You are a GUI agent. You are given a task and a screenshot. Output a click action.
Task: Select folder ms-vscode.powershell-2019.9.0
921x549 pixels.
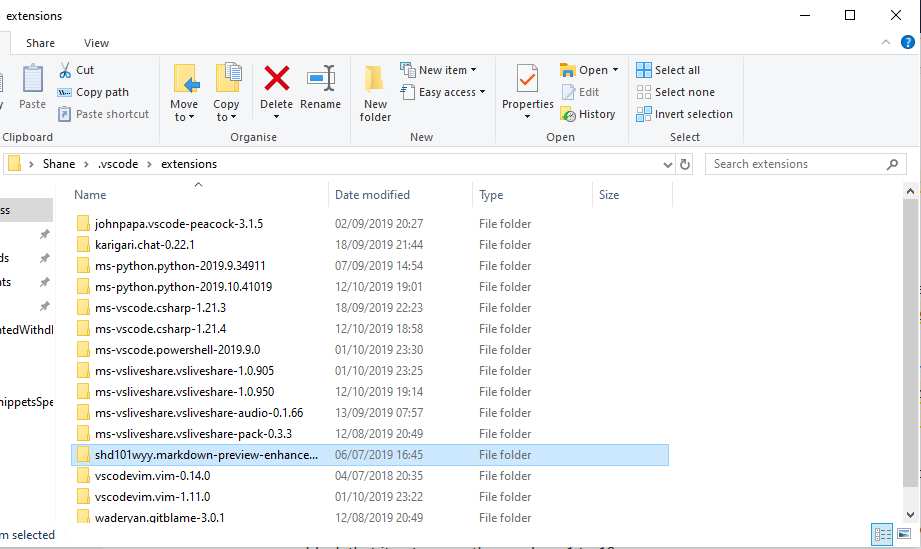369,350
